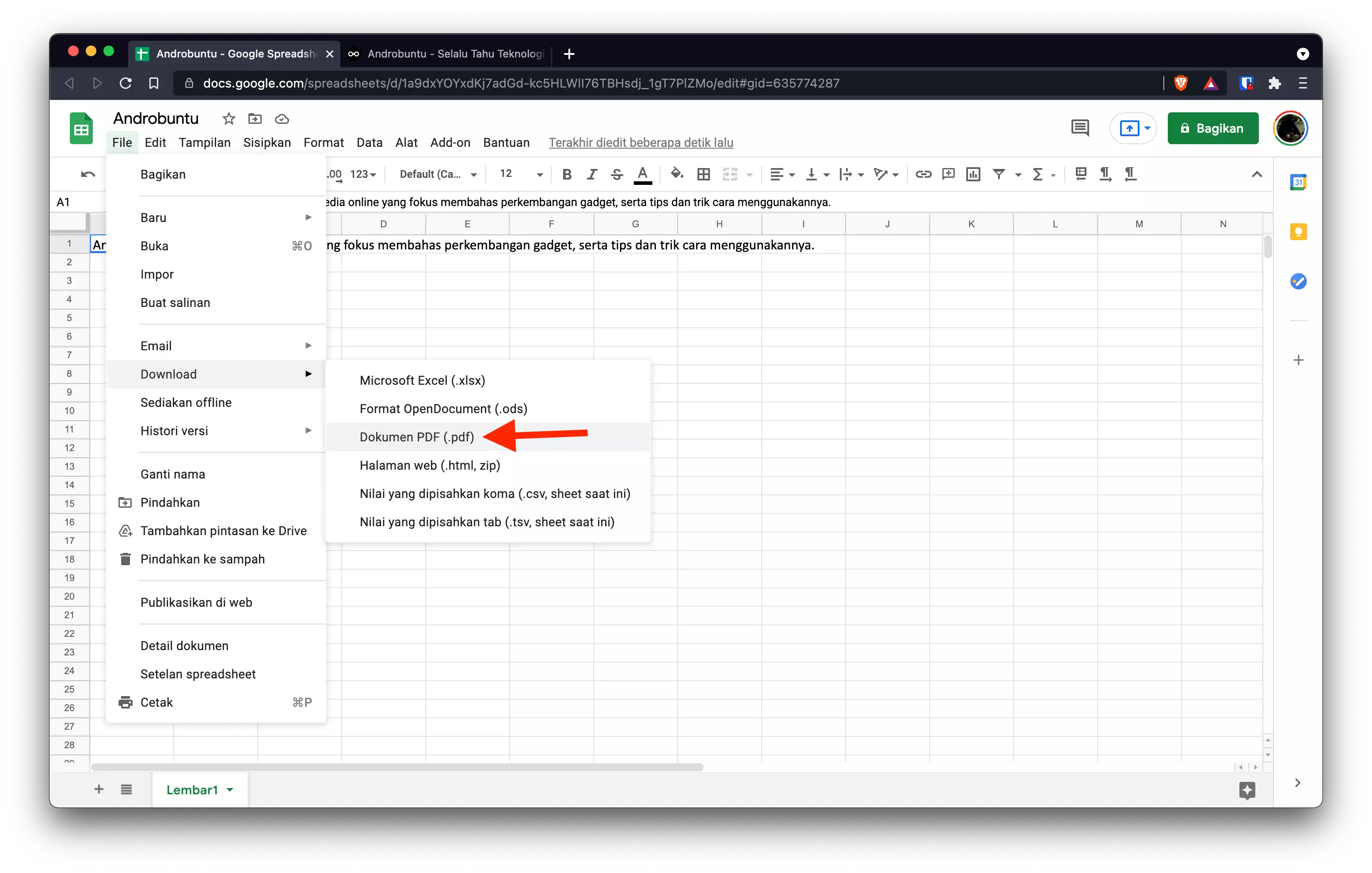Star the Androbuntu spreadsheet

pyautogui.click(x=228, y=119)
